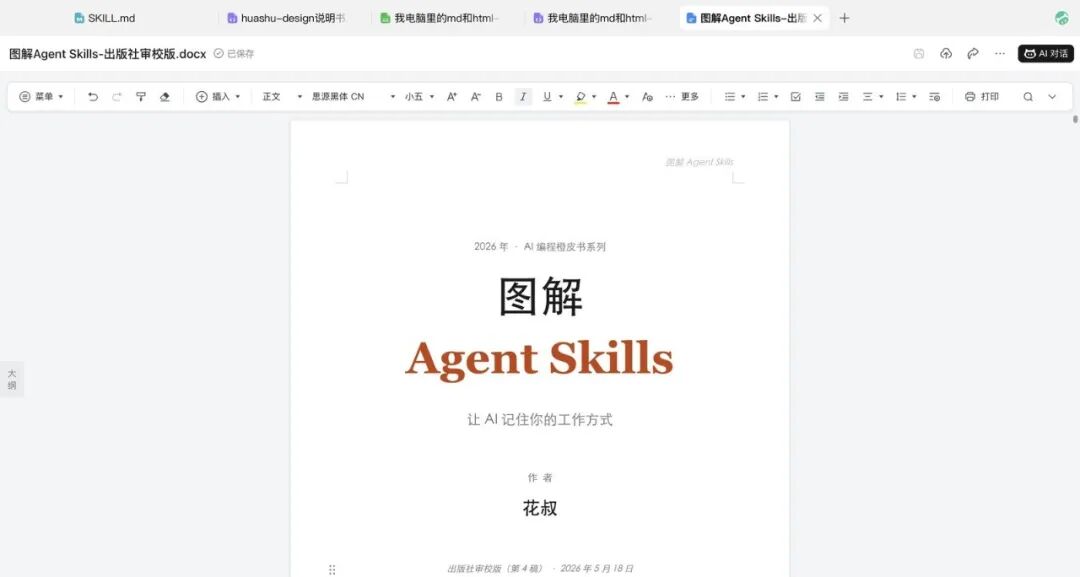Click the author name 花叔
Screen dimensions: 1080x577
point(539,508)
